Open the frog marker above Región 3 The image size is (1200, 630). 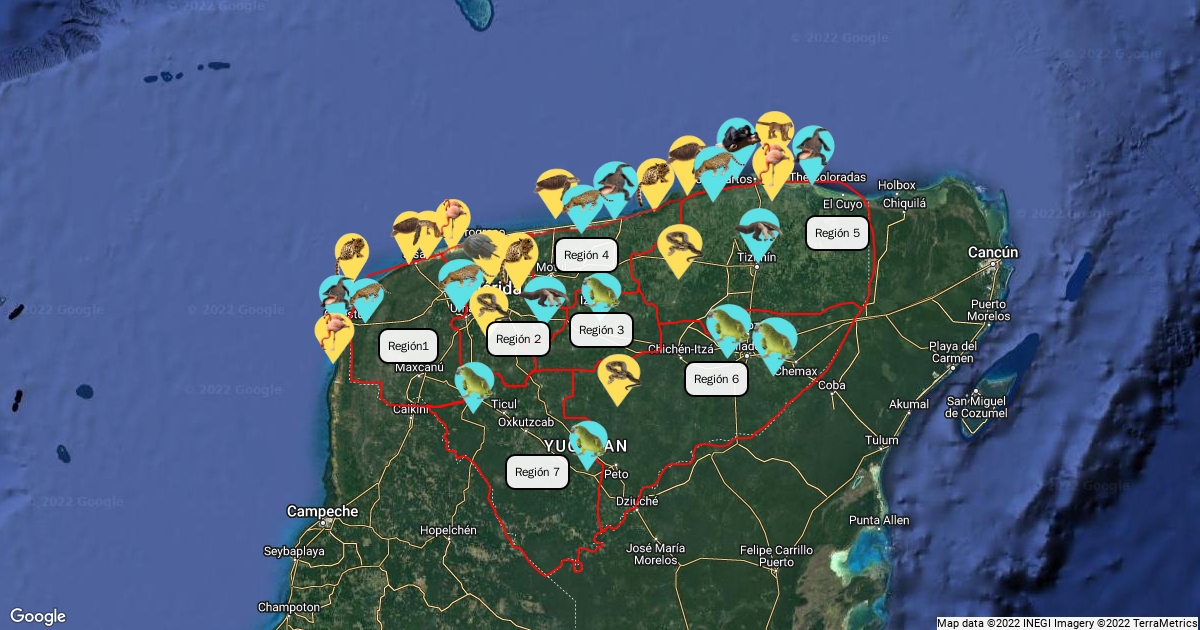point(601,292)
